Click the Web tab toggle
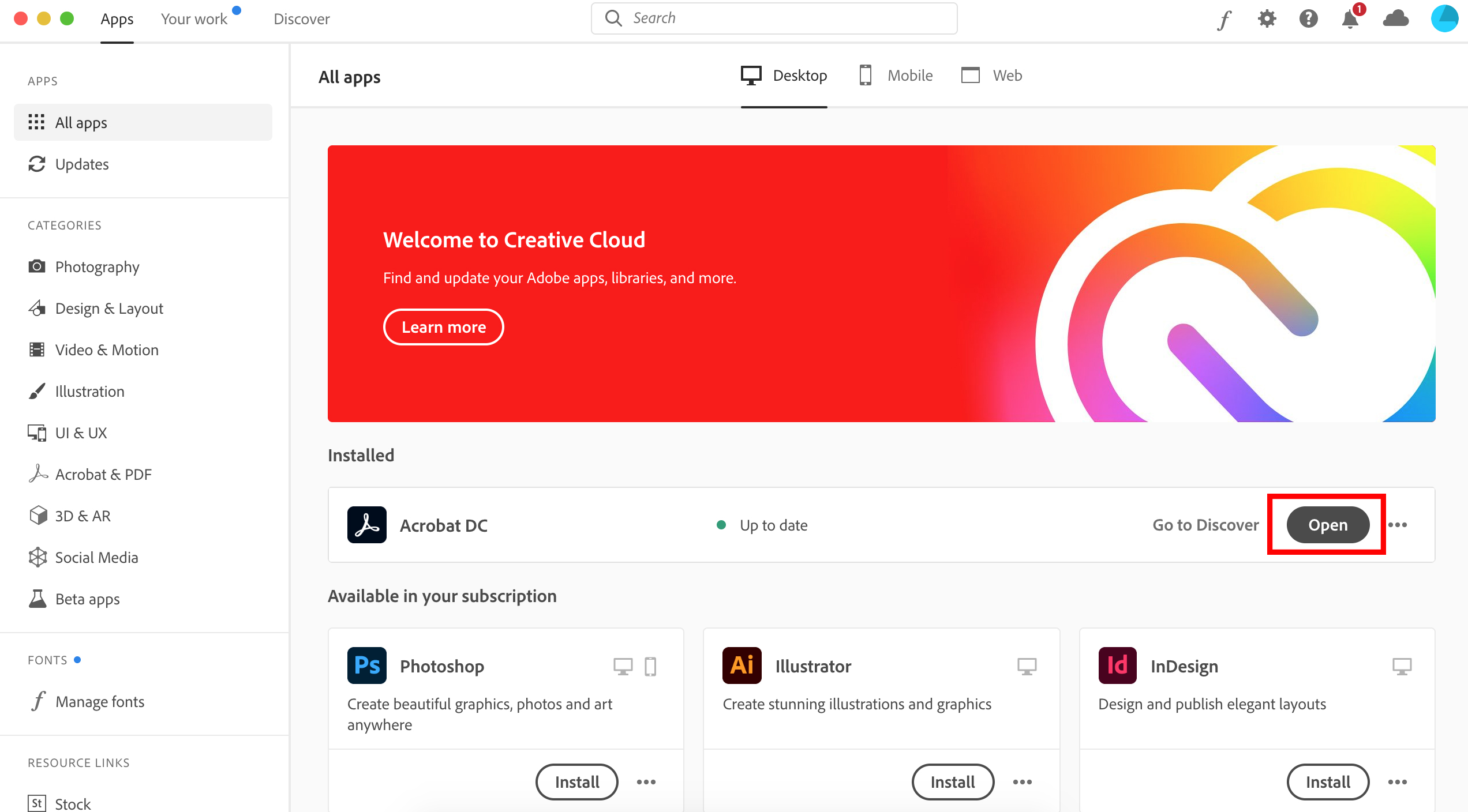Image resolution: width=1468 pixels, height=812 pixels. pyautogui.click(x=991, y=75)
